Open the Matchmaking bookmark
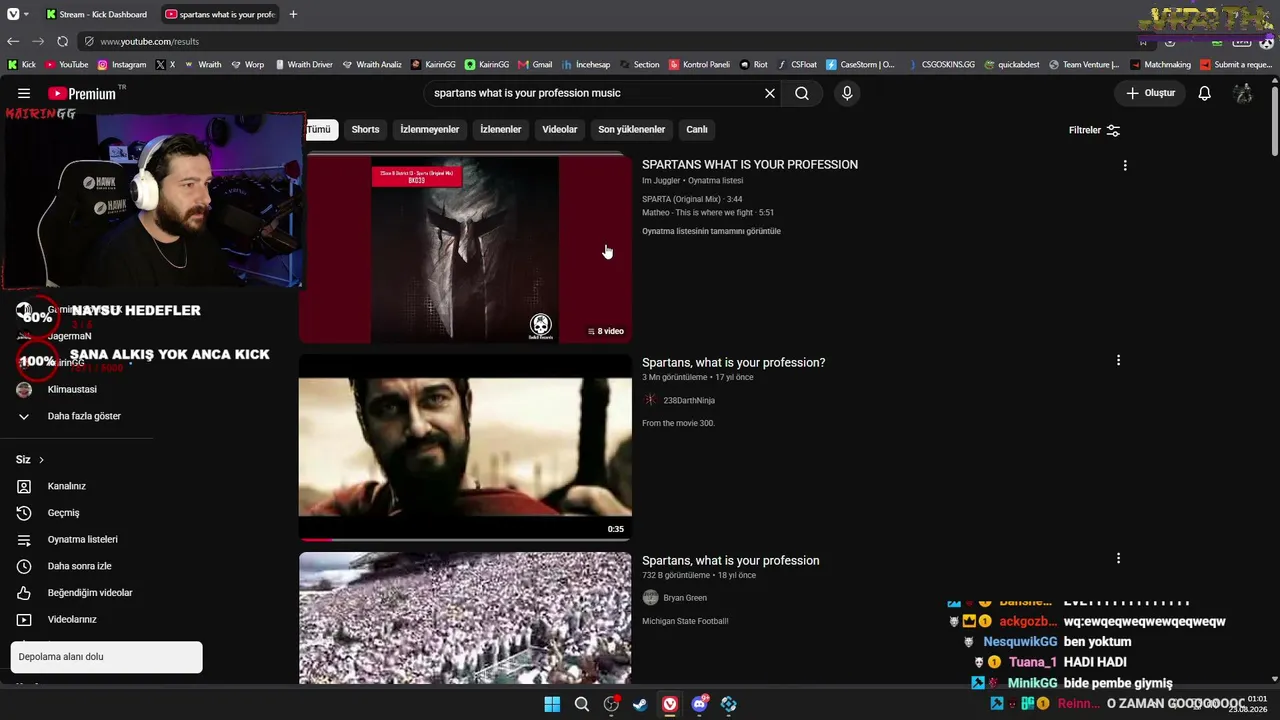The width and height of the screenshot is (1280, 720). coord(1160,64)
